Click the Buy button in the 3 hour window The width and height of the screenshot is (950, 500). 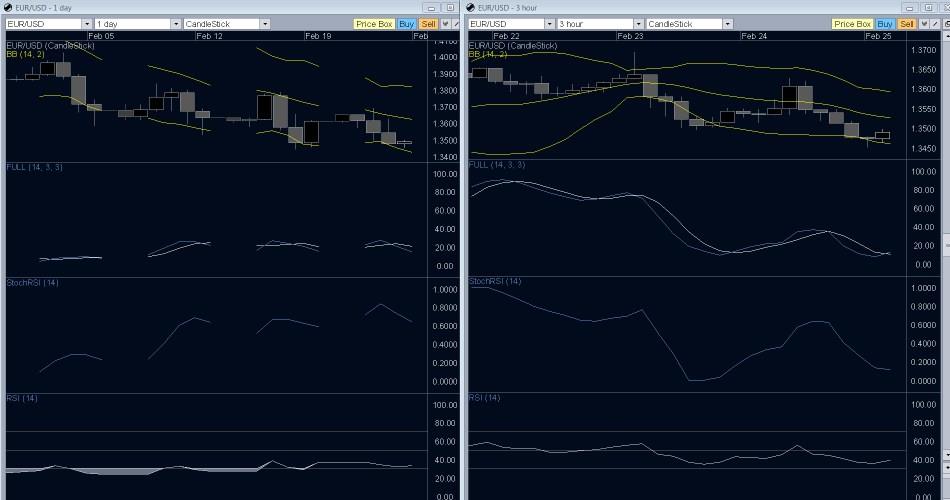[885, 24]
